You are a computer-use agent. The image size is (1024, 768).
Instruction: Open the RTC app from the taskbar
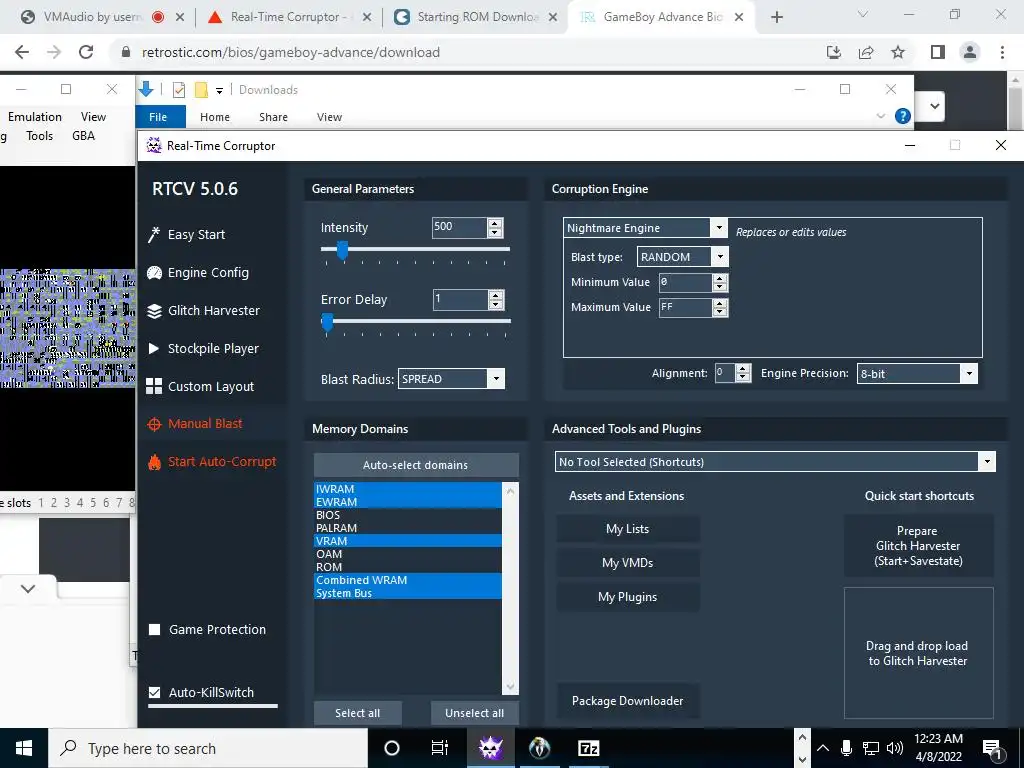(490, 748)
